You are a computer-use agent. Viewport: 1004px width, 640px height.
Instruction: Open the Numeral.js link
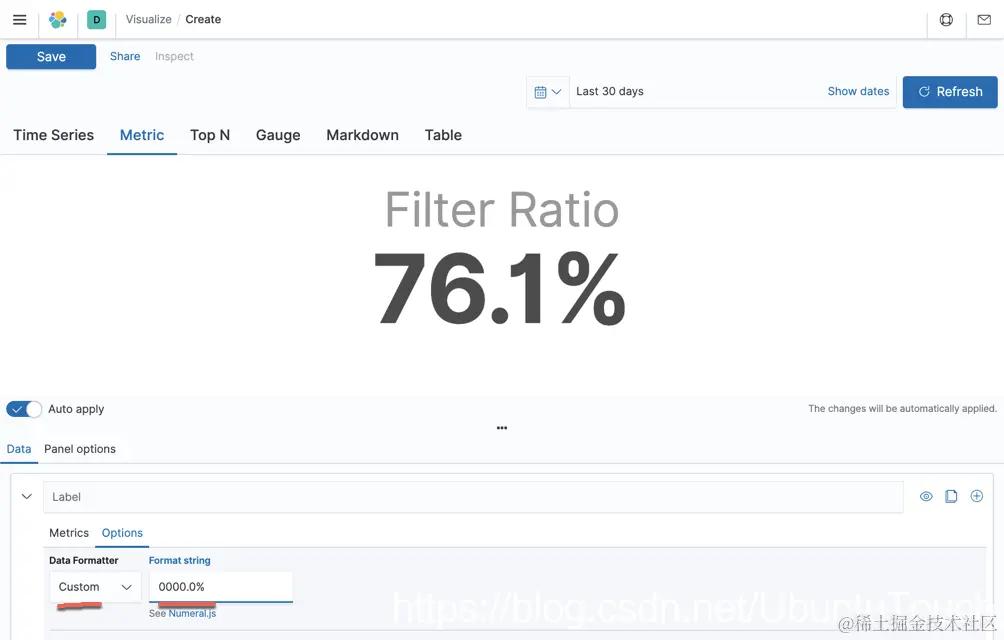tap(192, 613)
